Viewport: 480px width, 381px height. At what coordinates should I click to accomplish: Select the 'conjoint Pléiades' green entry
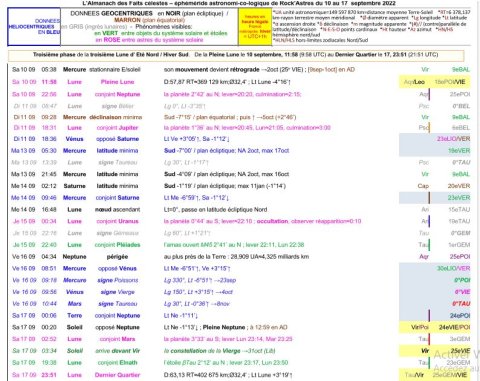pyautogui.click(x=117, y=245)
